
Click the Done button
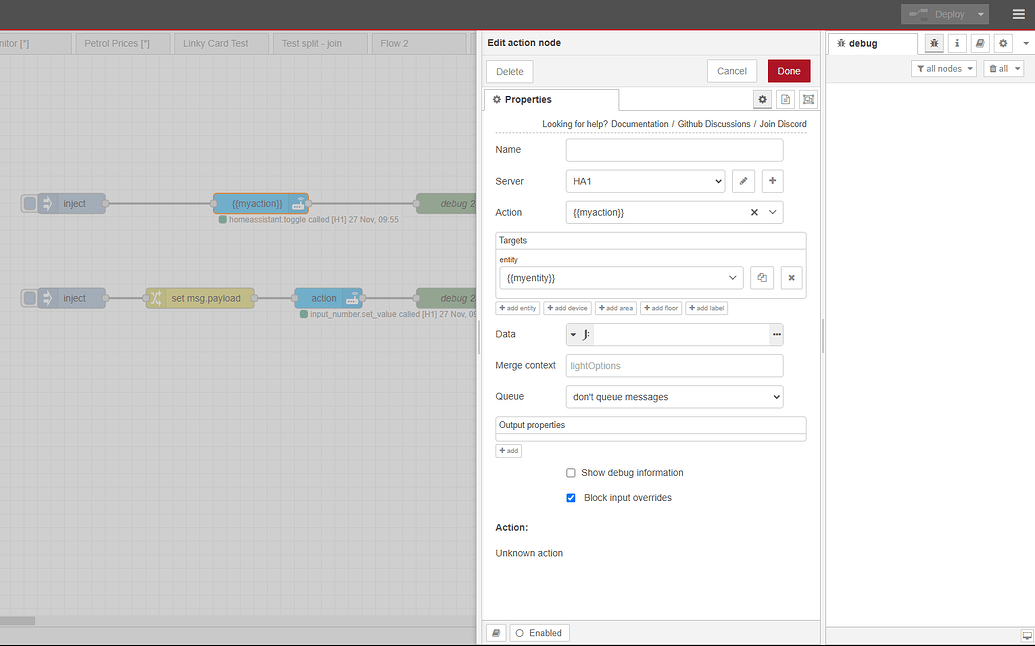(789, 71)
